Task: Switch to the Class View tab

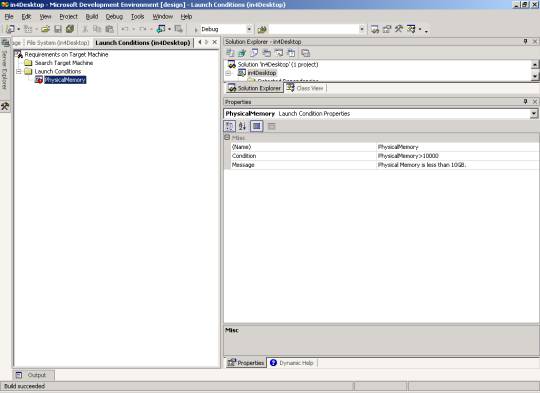Action: tap(305, 88)
